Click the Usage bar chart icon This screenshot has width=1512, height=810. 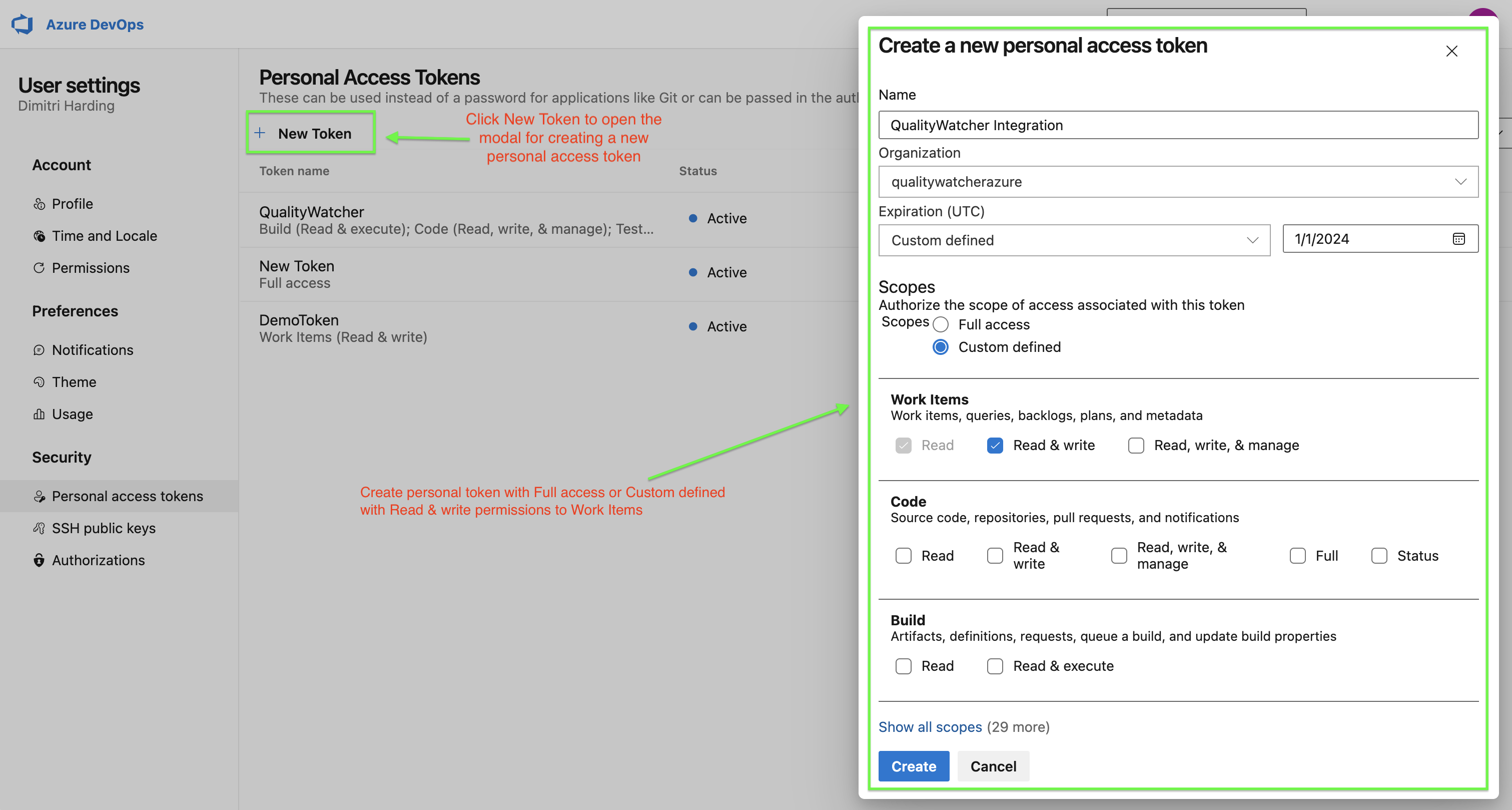40,414
